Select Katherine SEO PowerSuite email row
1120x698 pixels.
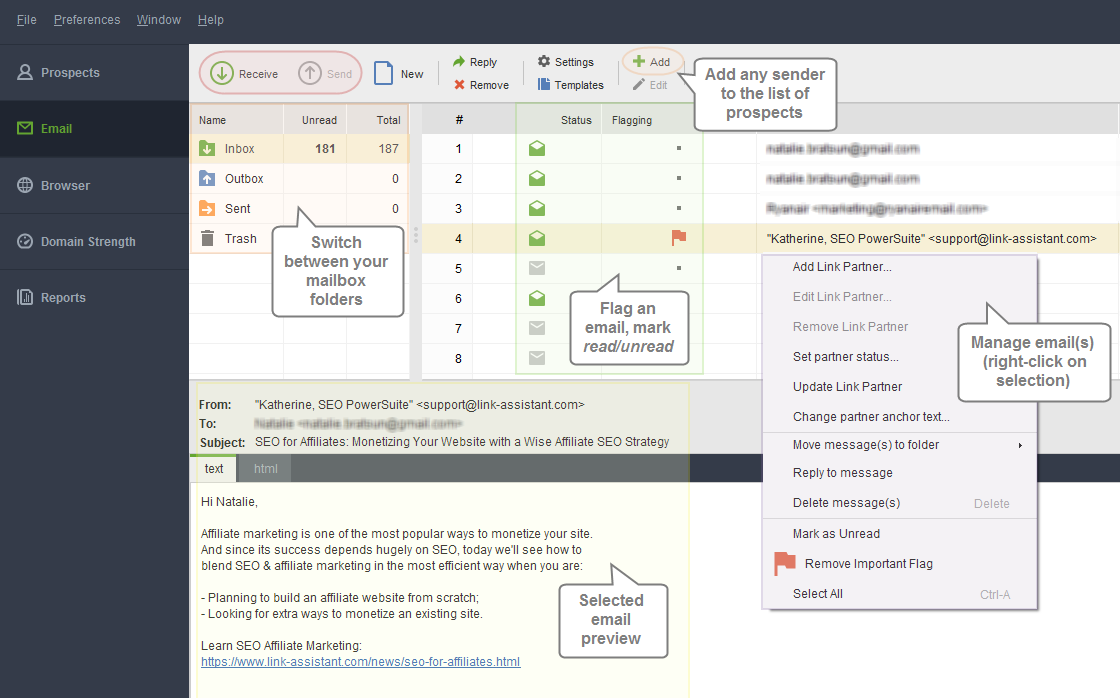(x=771, y=239)
